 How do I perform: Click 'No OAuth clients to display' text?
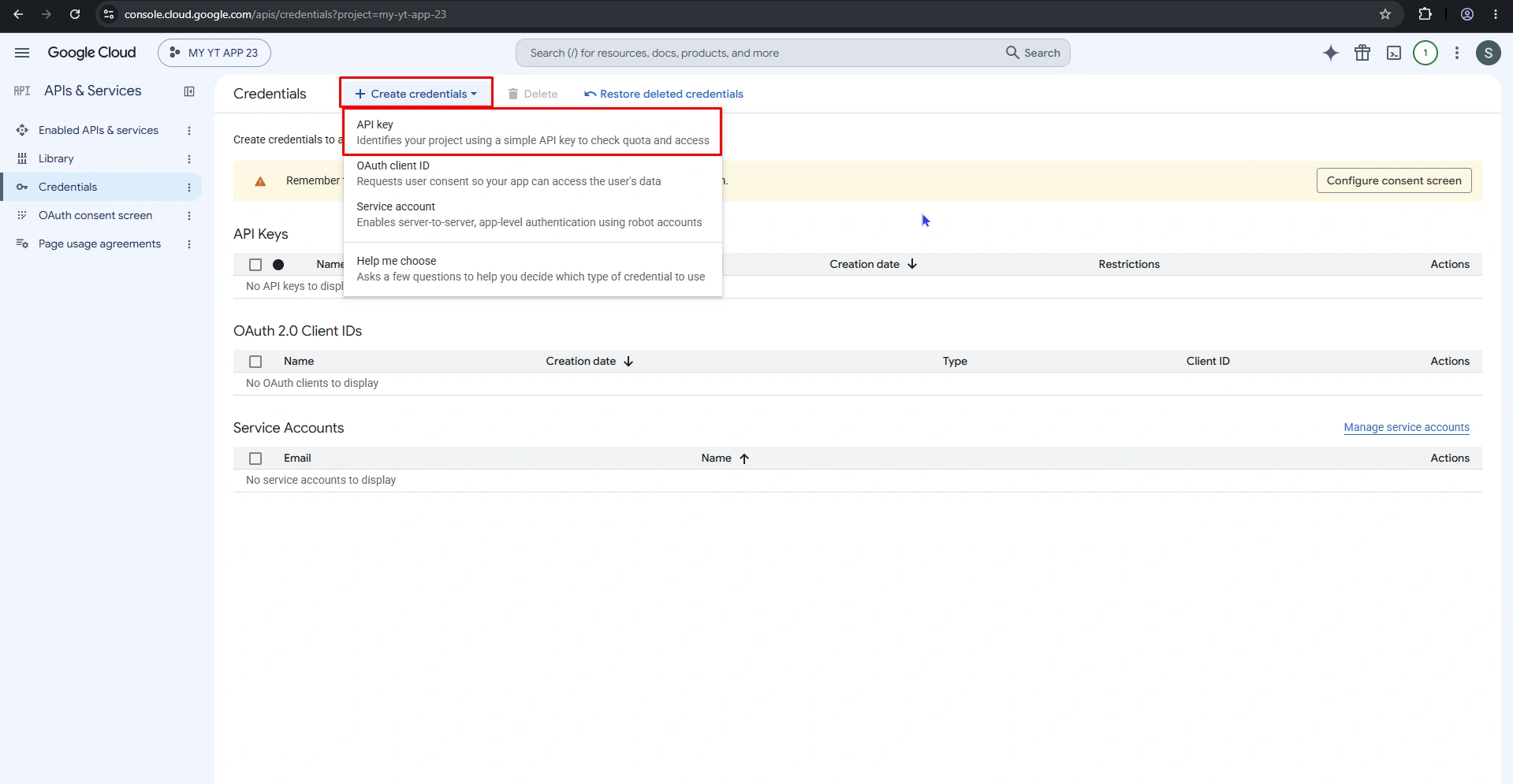pyautogui.click(x=312, y=383)
